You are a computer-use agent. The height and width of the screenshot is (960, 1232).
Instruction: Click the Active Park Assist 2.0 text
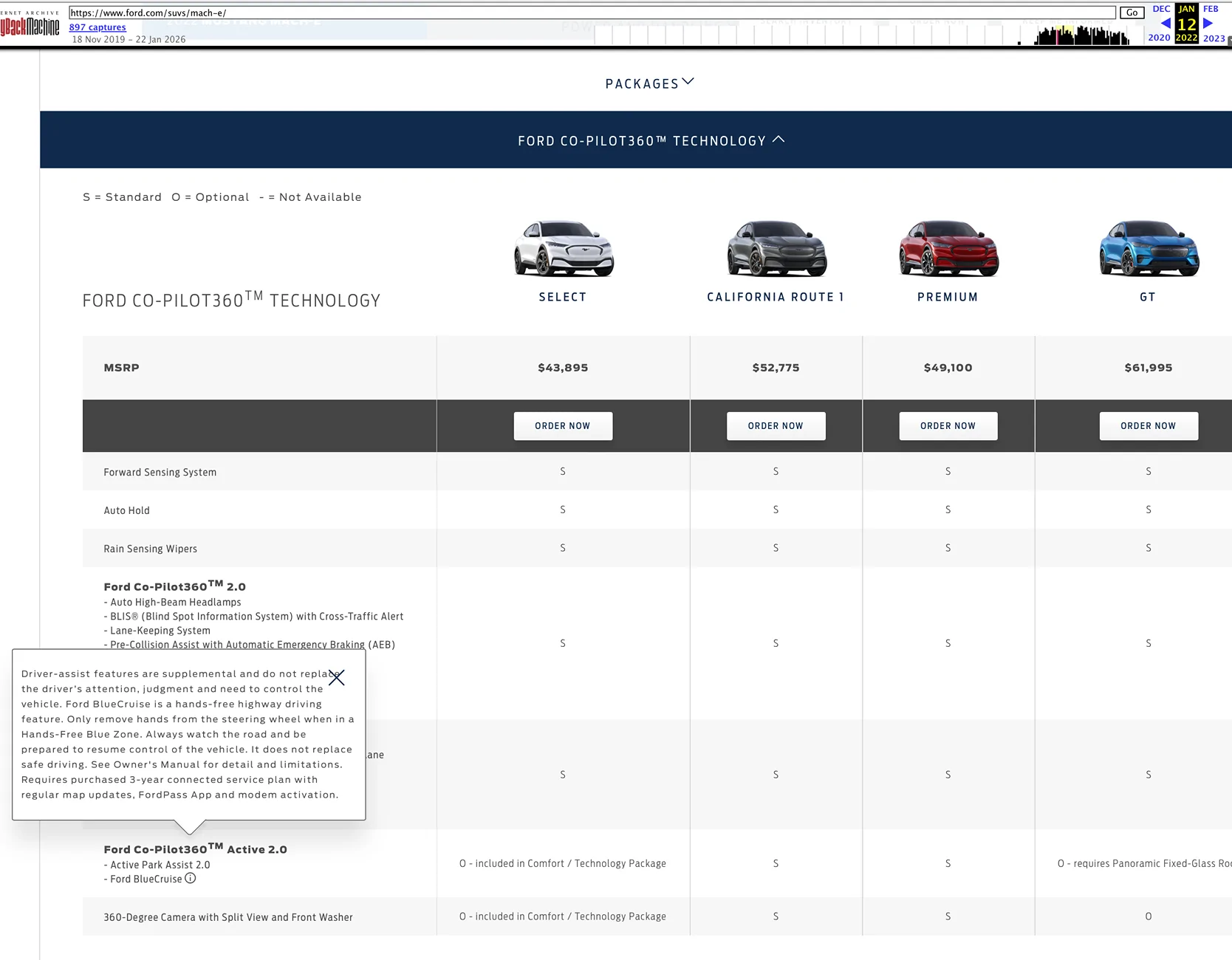point(160,865)
